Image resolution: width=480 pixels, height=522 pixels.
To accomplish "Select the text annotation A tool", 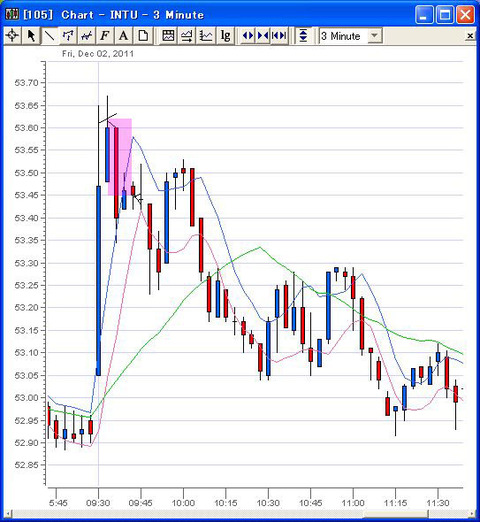I will coord(124,35).
